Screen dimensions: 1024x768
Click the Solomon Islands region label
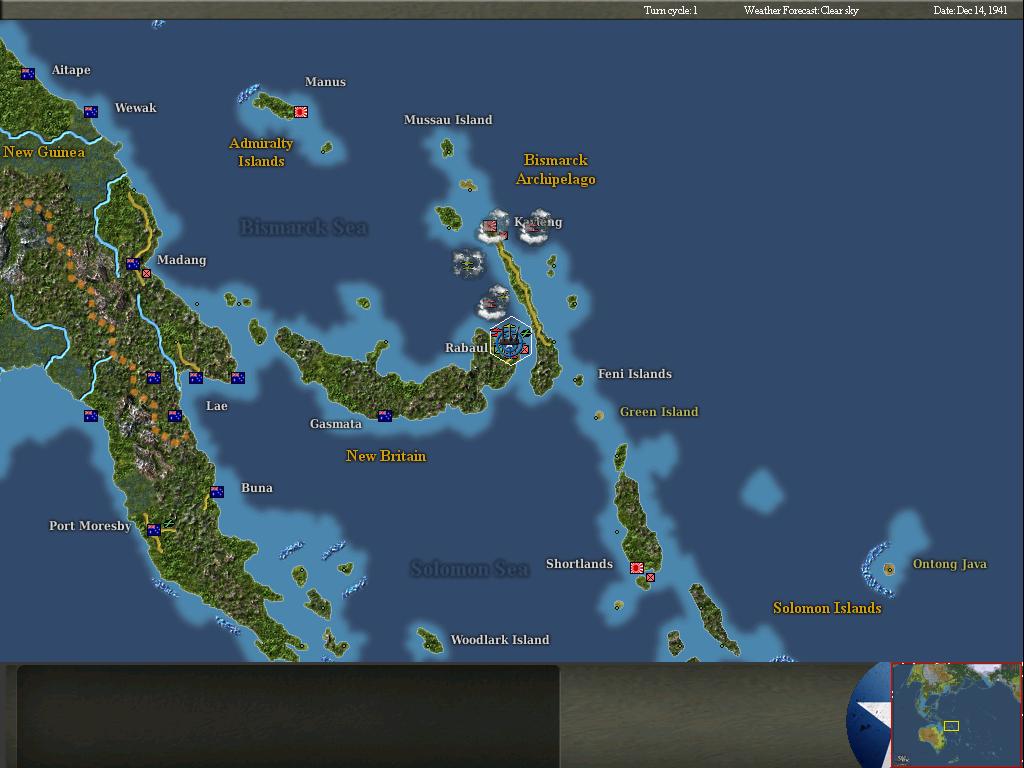click(827, 608)
